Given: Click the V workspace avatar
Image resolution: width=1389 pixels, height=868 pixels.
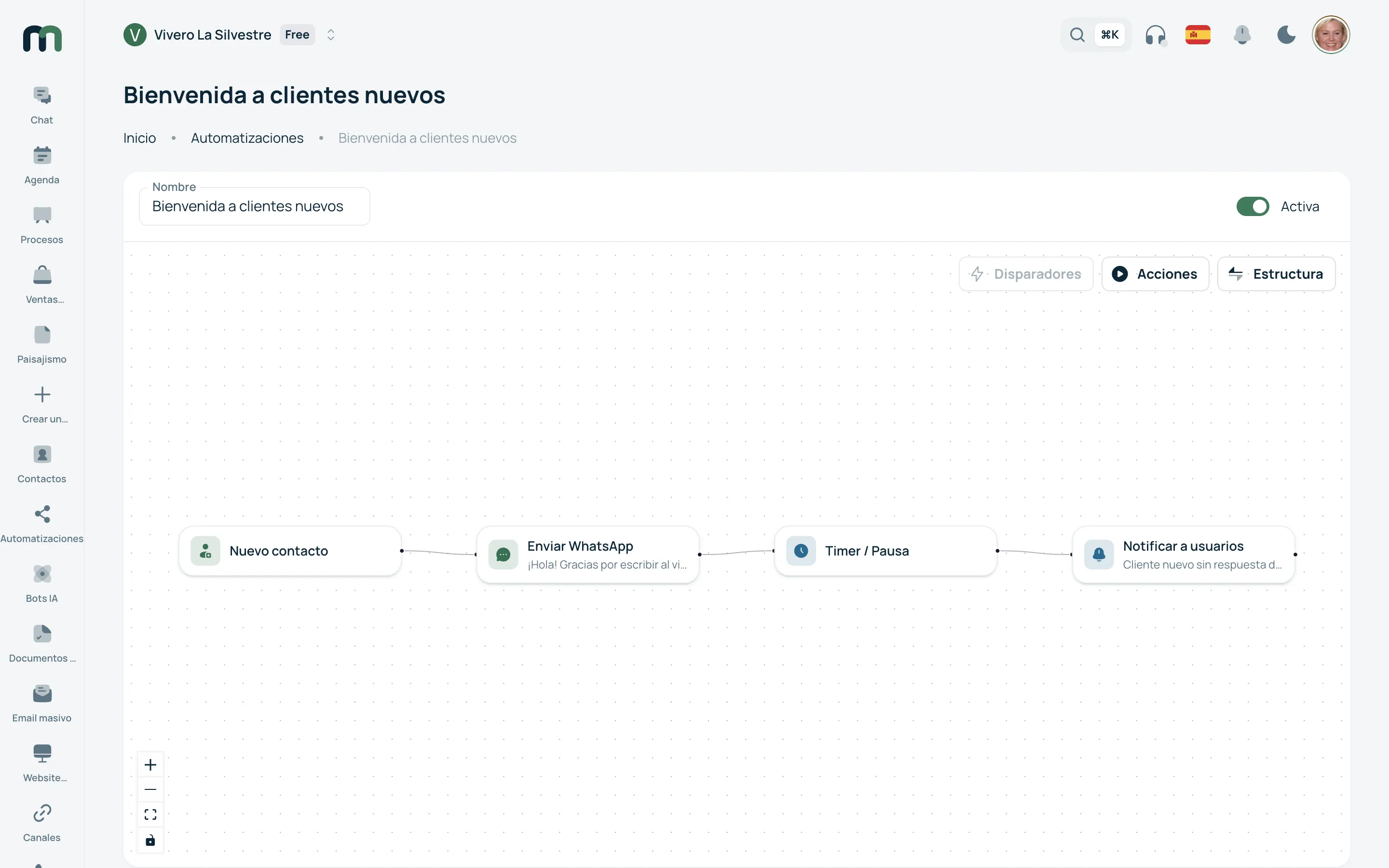Looking at the screenshot, I should pyautogui.click(x=135, y=35).
